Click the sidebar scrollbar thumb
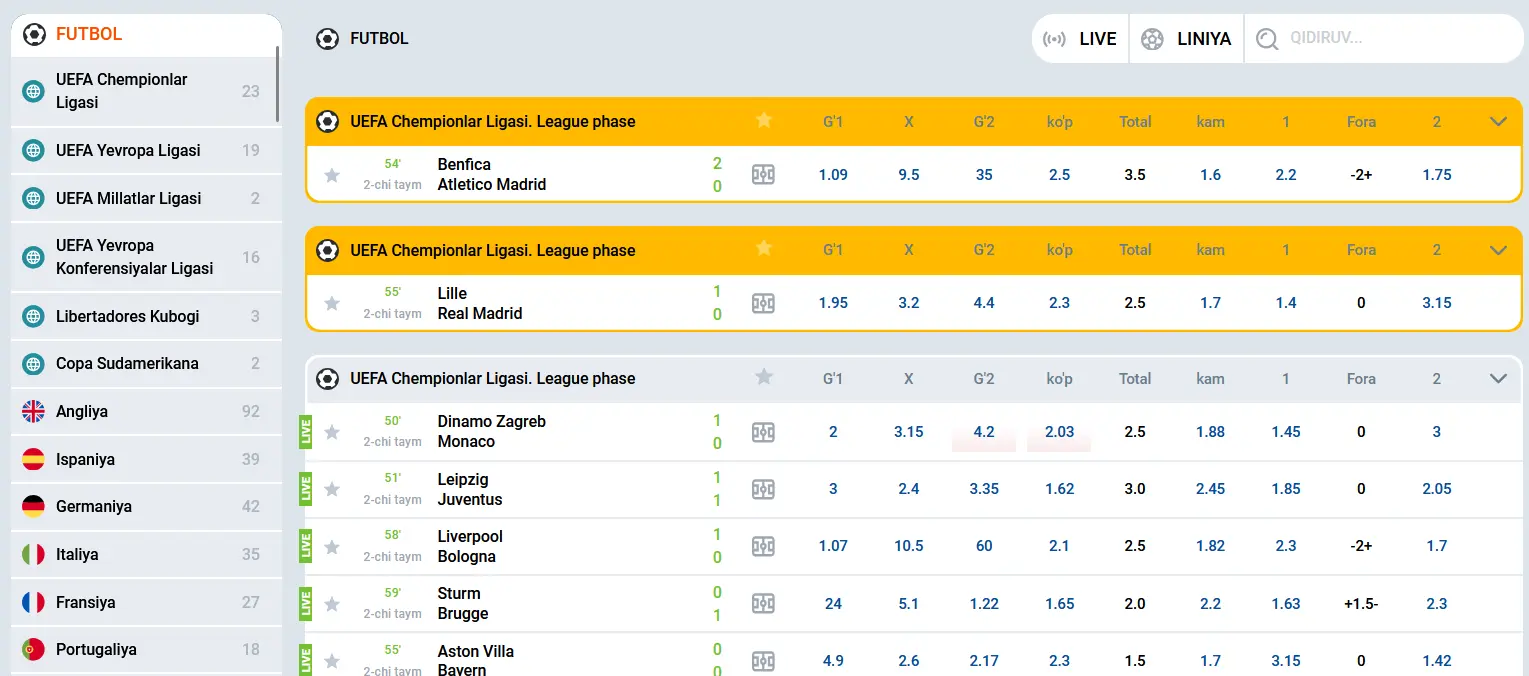 278,85
